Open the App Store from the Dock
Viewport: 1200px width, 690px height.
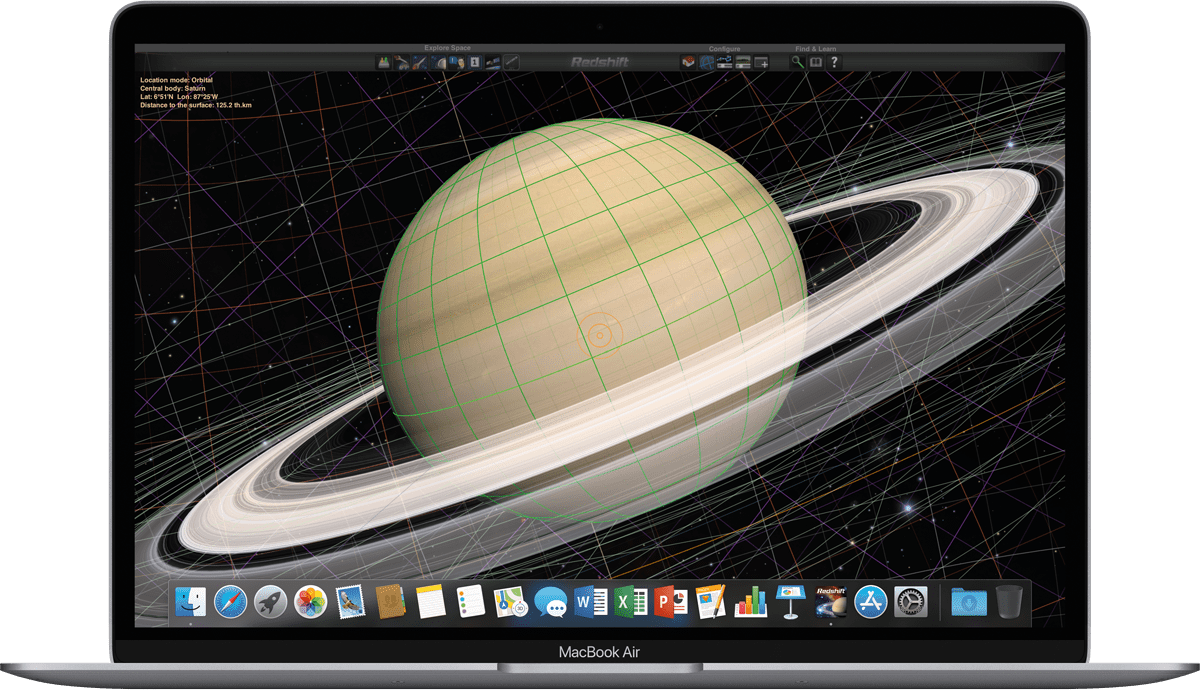(871, 601)
